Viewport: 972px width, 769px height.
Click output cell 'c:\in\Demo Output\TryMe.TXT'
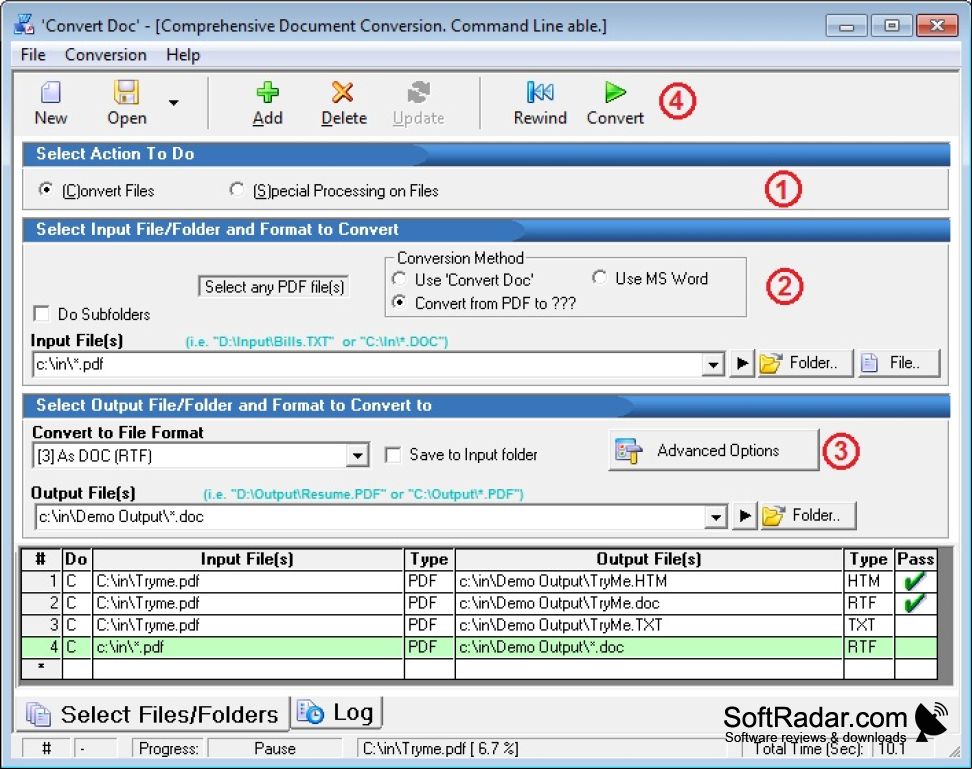click(649, 625)
